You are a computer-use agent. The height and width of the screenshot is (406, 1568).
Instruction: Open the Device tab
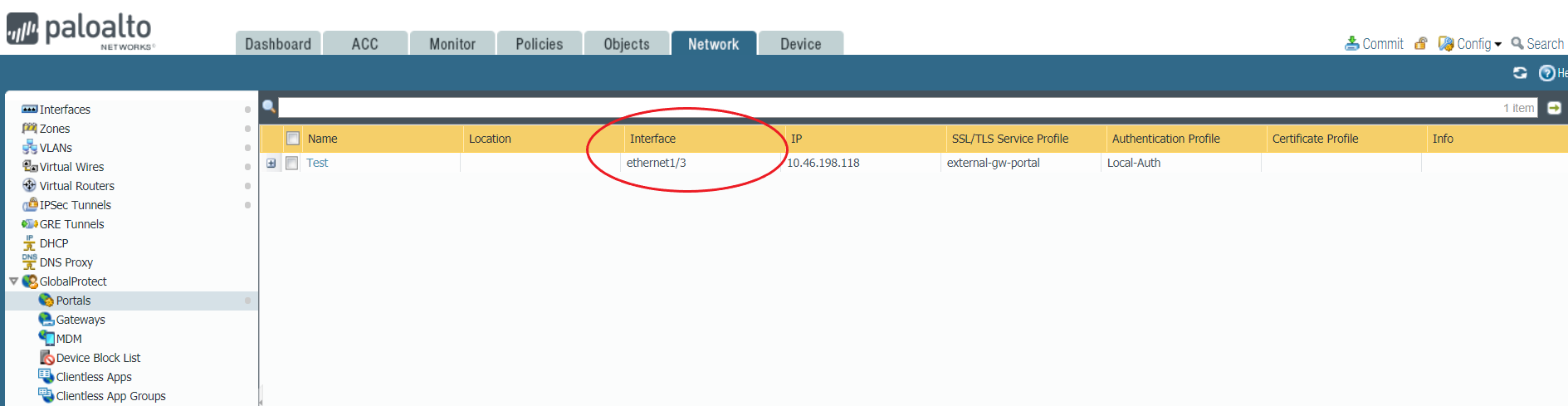(x=800, y=44)
